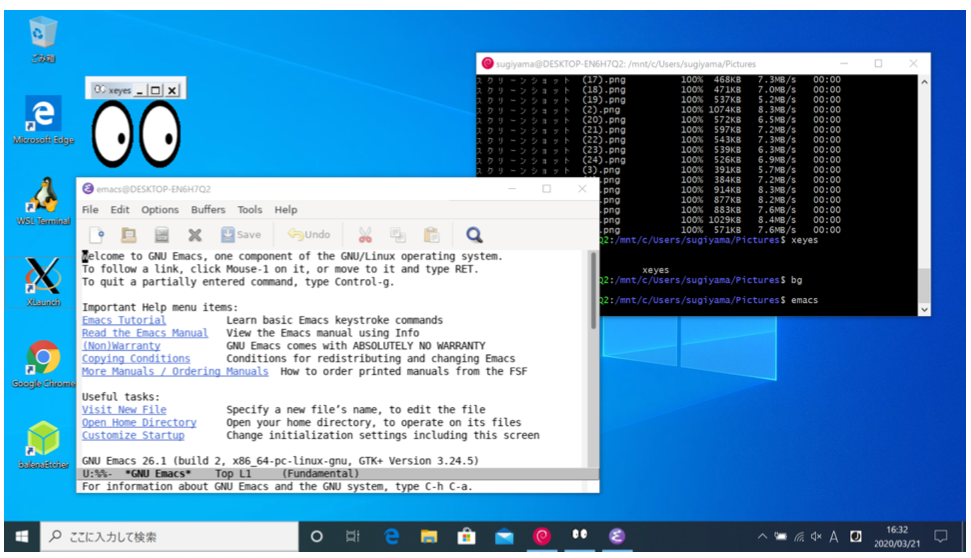Click the close buffer X icon in Emacs toolbar
This screenshot has width=971, height=558.
[195, 235]
